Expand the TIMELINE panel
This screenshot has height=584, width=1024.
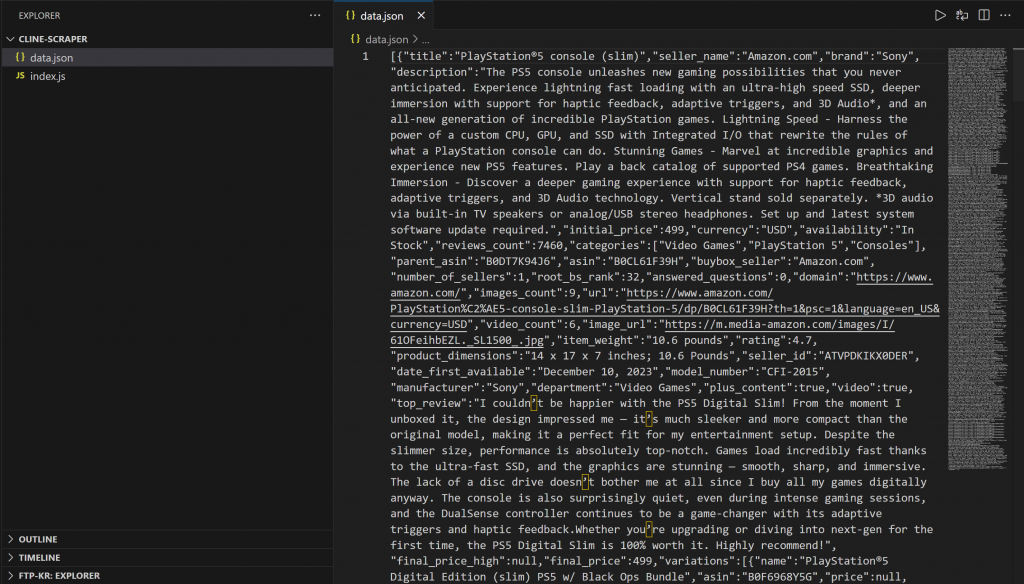point(167,557)
